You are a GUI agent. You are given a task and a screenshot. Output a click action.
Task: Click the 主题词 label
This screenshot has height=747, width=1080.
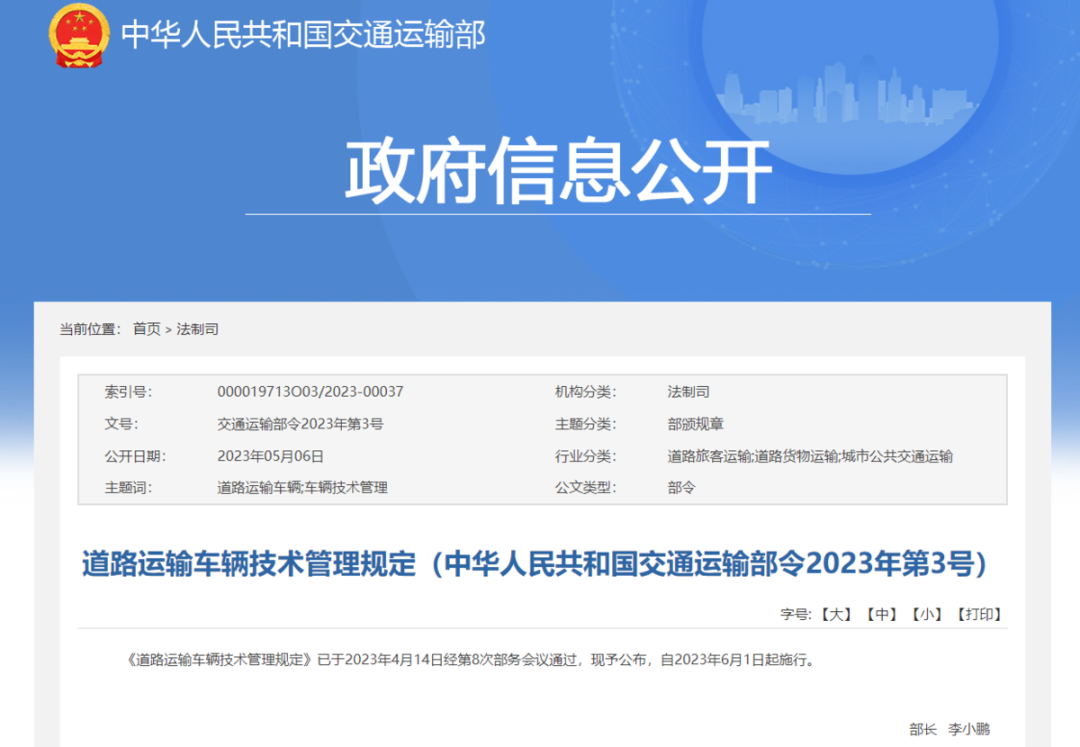[128, 487]
